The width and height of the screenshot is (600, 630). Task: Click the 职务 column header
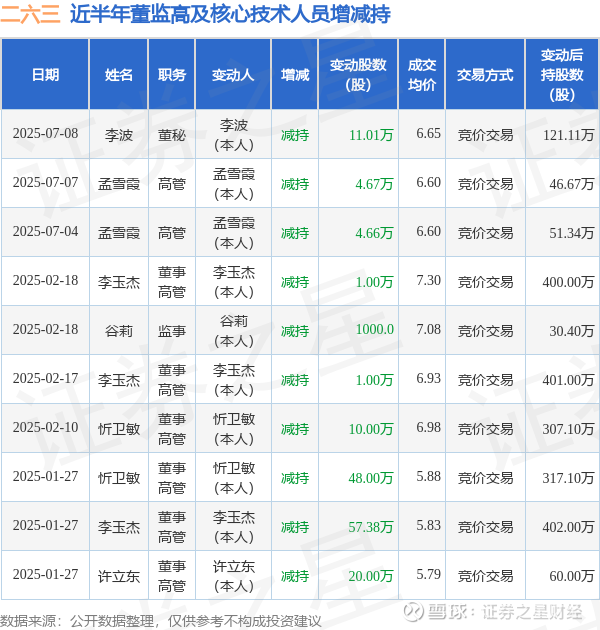click(x=172, y=74)
